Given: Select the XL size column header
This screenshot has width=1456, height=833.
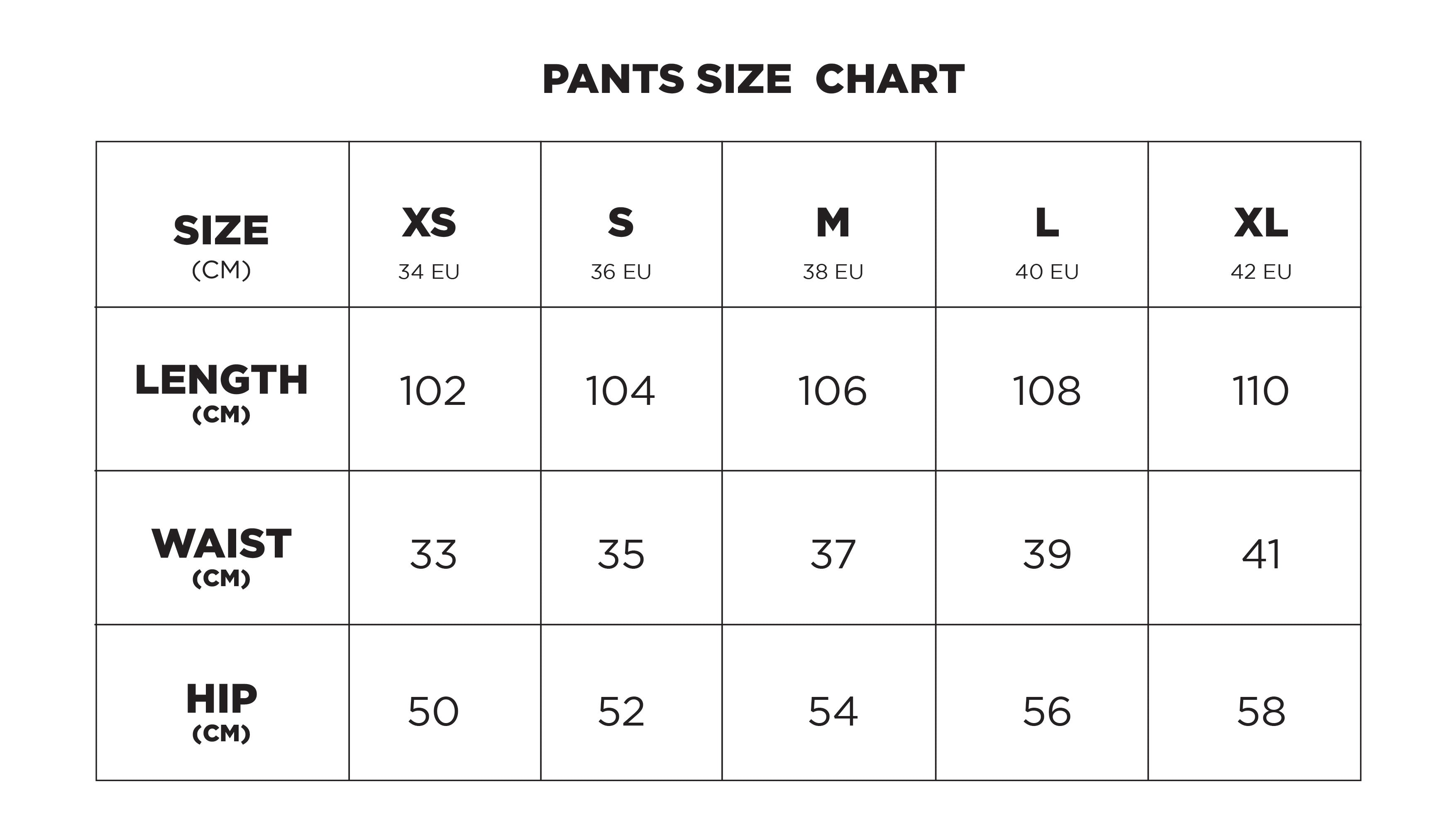Looking at the screenshot, I should (x=1261, y=223).
